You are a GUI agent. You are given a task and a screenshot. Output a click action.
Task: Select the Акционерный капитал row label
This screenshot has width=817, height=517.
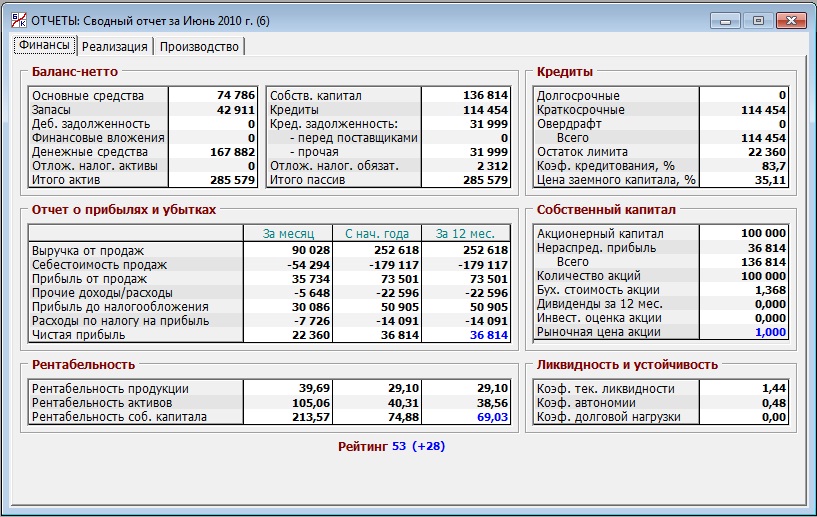click(600, 234)
